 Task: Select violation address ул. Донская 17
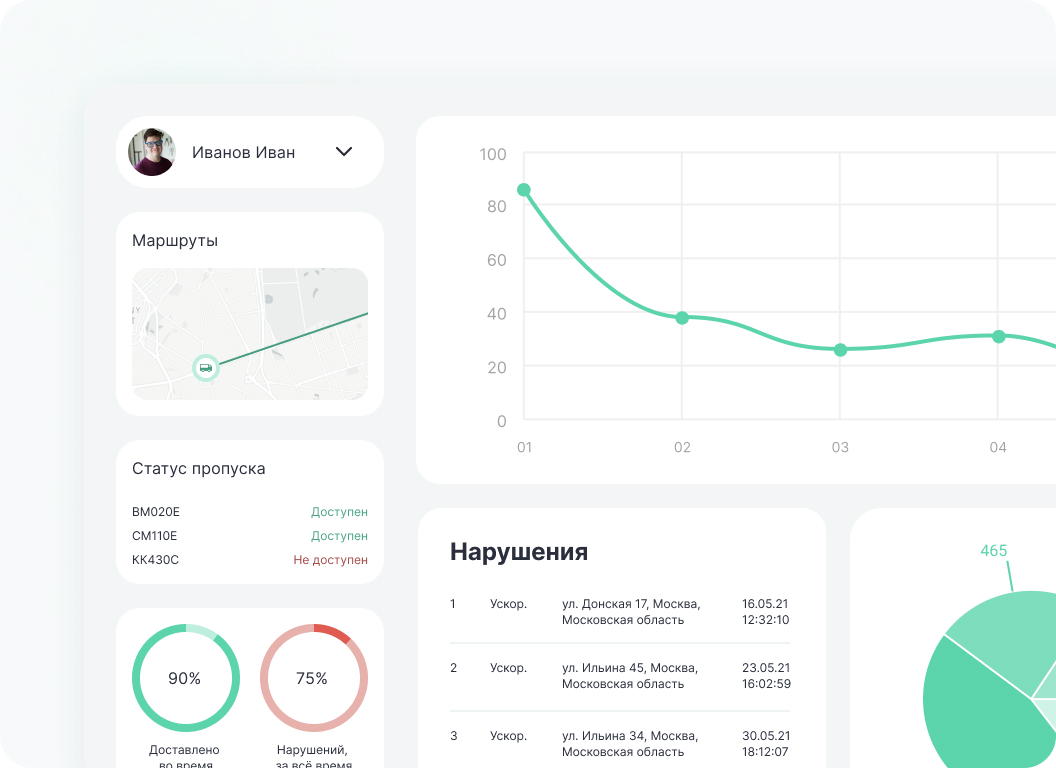pos(631,612)
